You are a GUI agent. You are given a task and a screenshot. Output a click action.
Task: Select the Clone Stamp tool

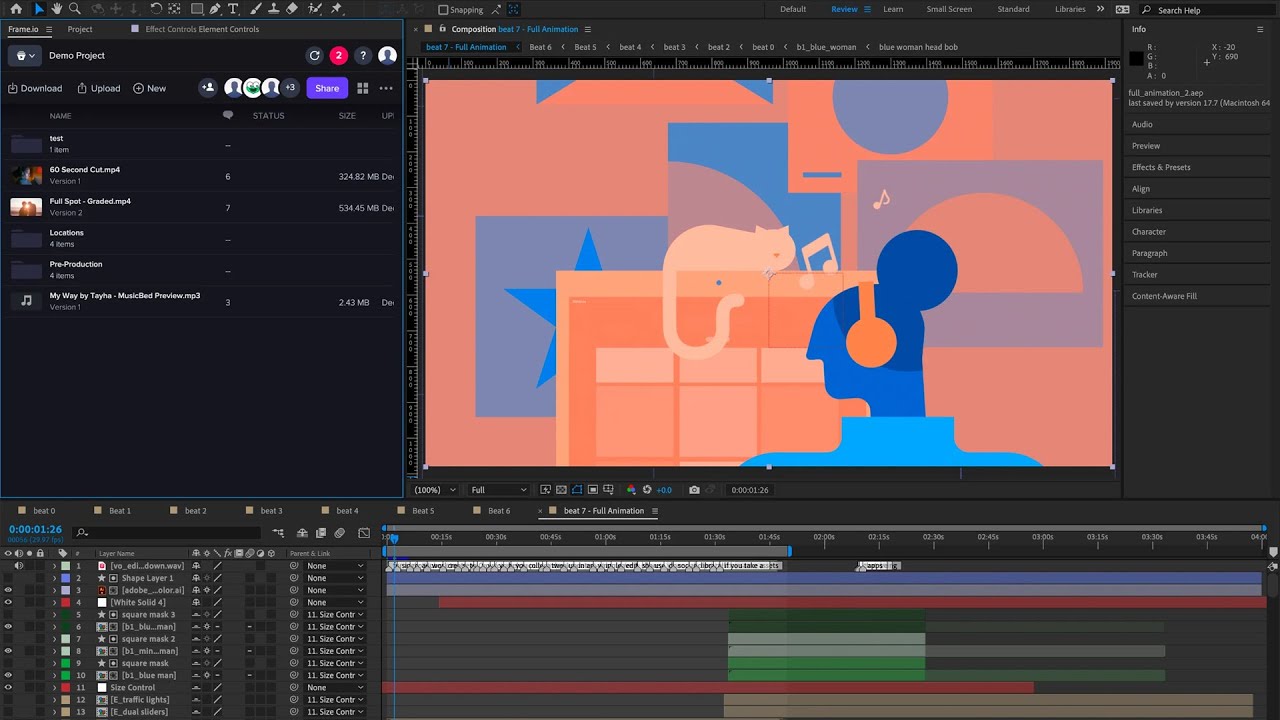point(274,9)
